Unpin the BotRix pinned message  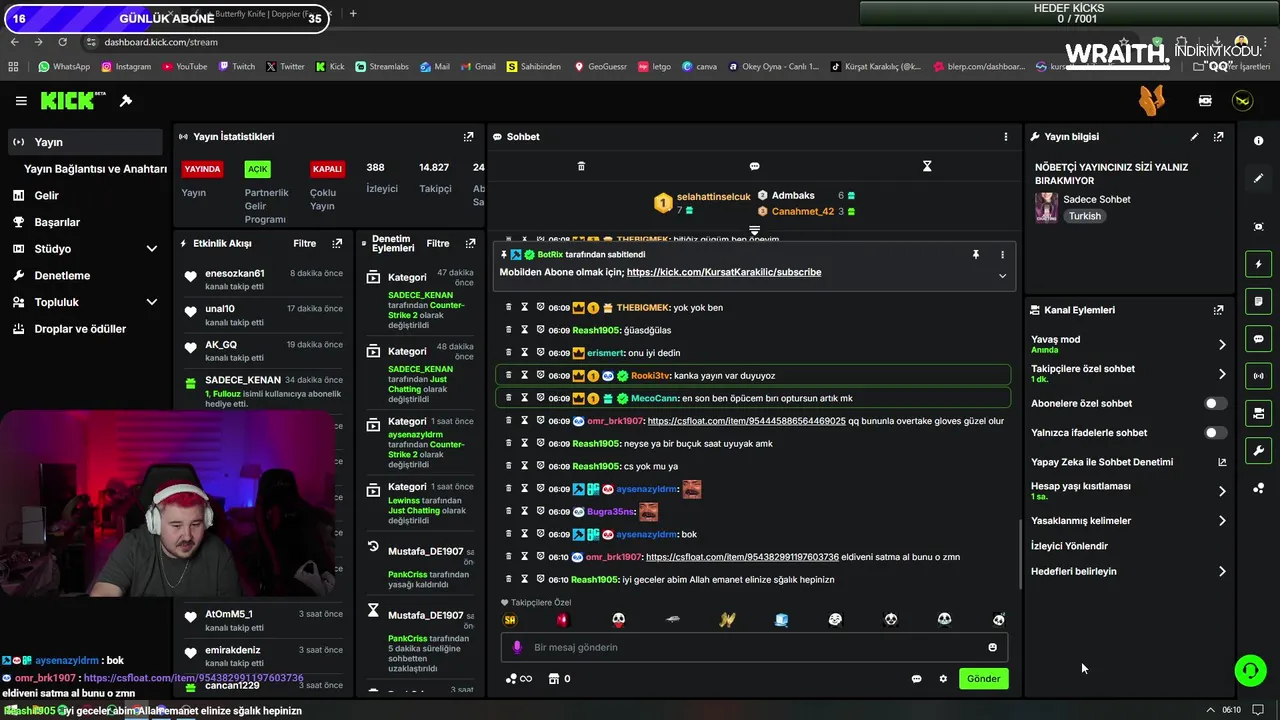click(975, 255)
